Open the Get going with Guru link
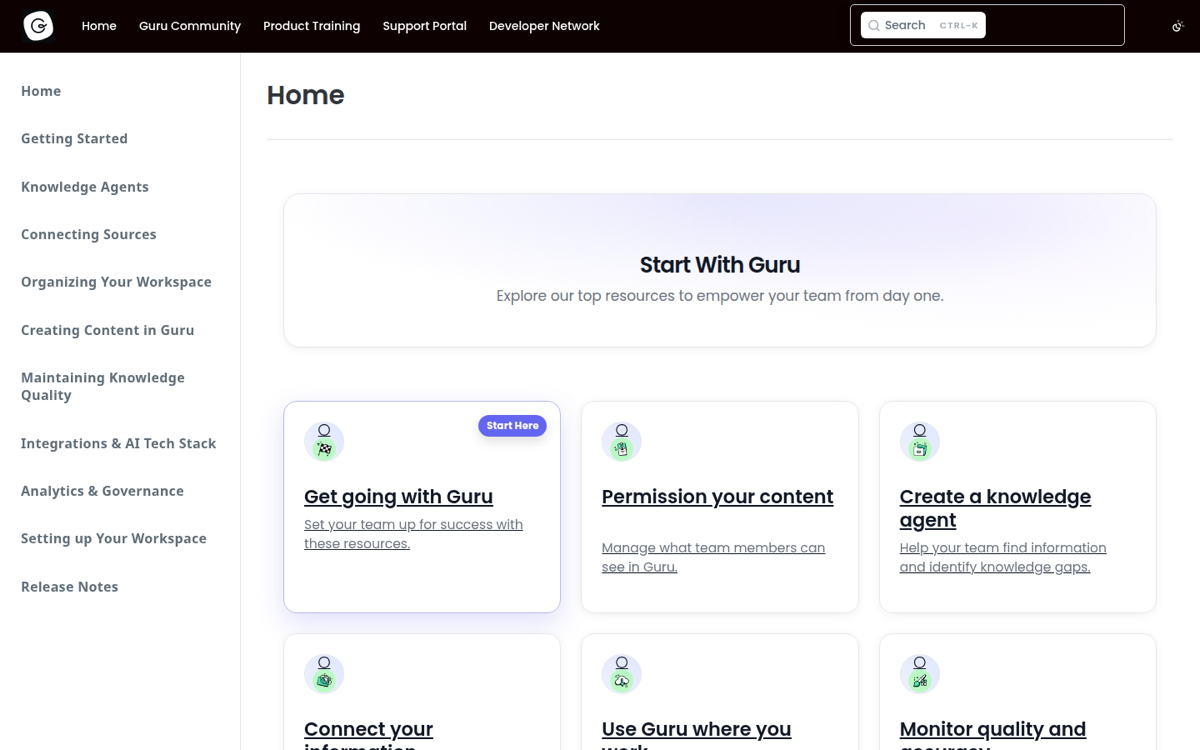Viewport: 1200px width, 750px height. (398, 497)
